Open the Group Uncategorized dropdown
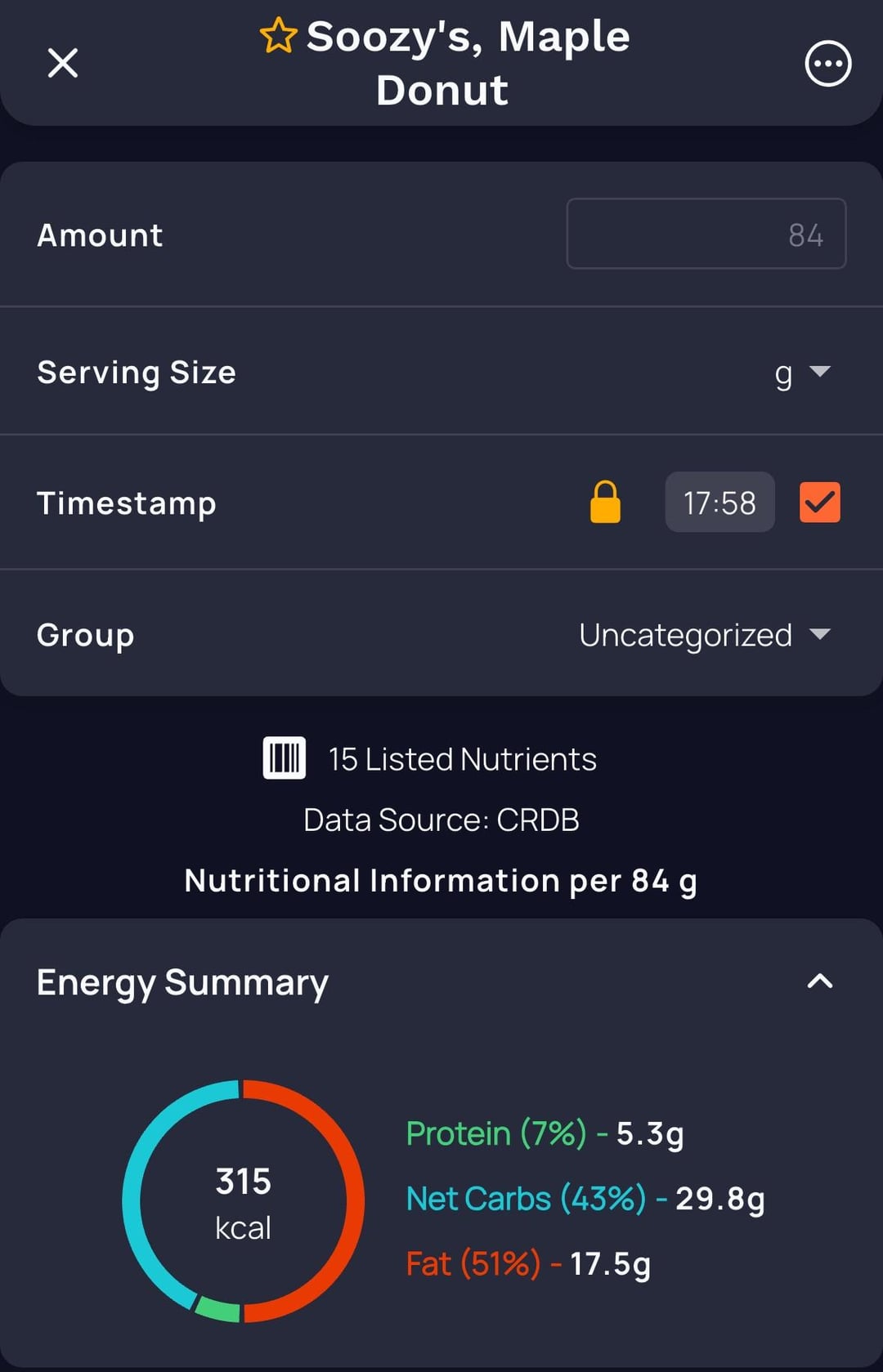883x1372 pixels. (x=704, y=635)
